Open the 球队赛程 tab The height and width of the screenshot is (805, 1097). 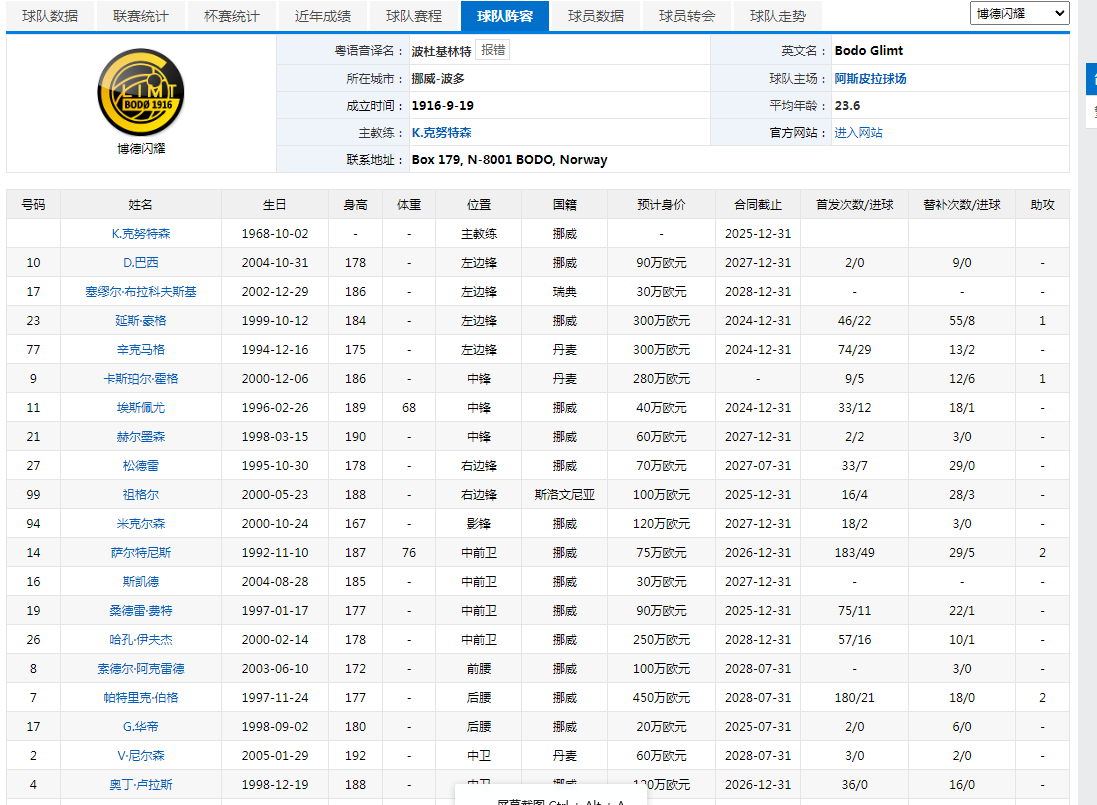tap(414, 16)
